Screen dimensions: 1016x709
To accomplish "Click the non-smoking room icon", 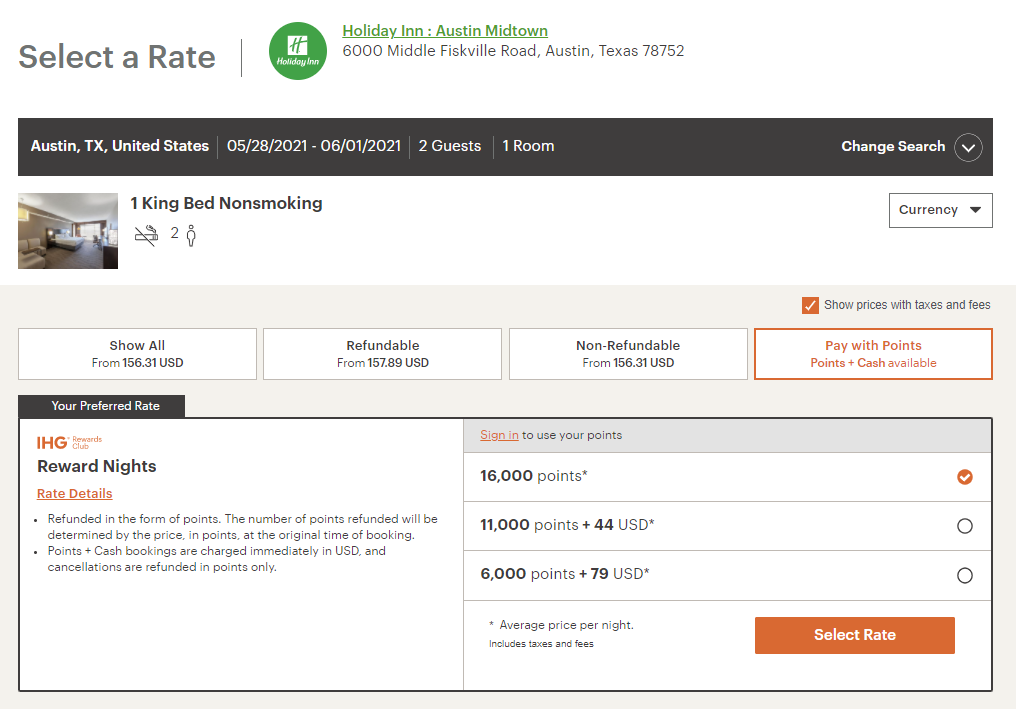I will 146,235.
